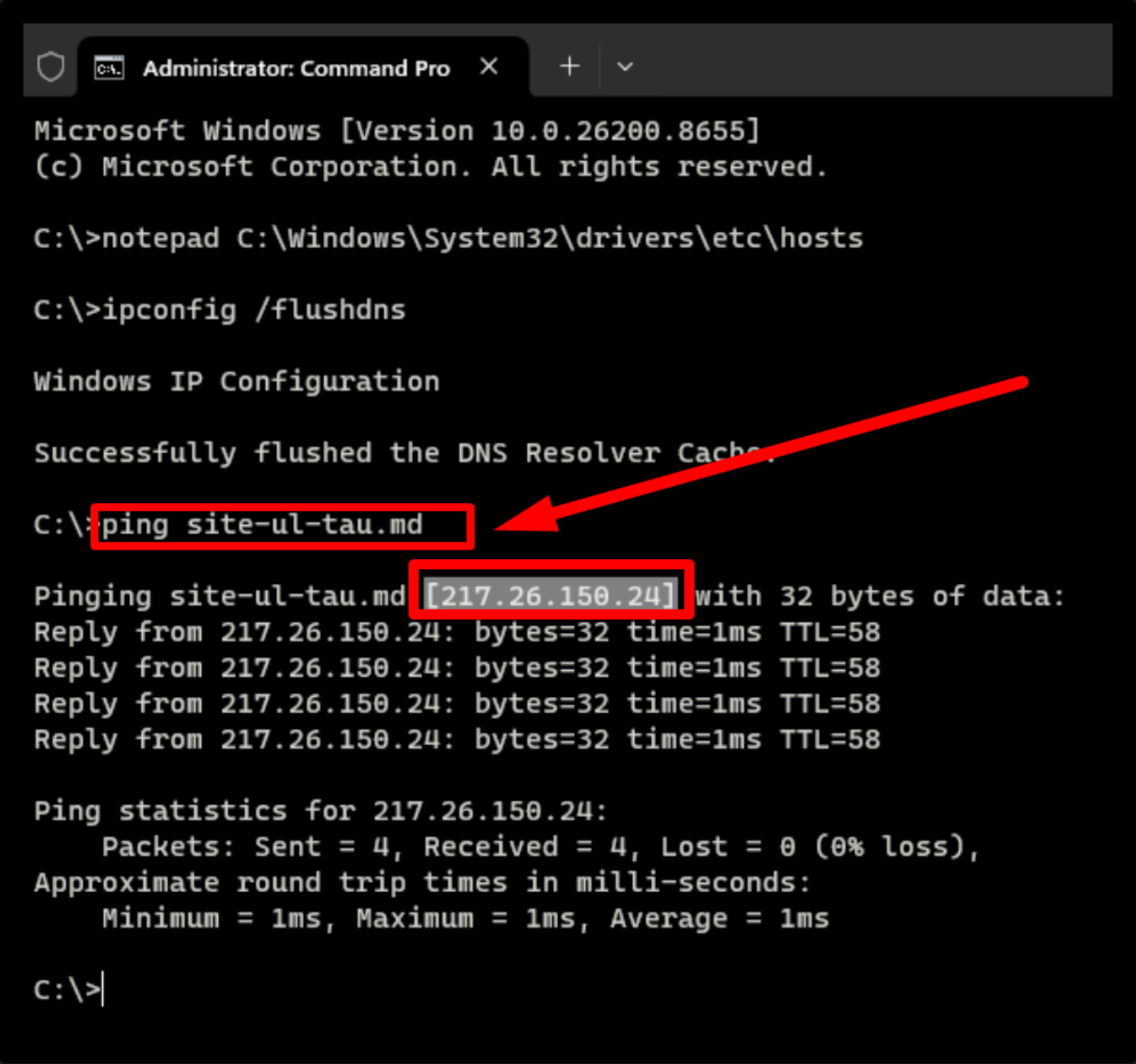The width and height of the screenshot is (1136, 1064).
Task: Click the highlighted IP address 217.26.150.24
Action: point(550,595)
